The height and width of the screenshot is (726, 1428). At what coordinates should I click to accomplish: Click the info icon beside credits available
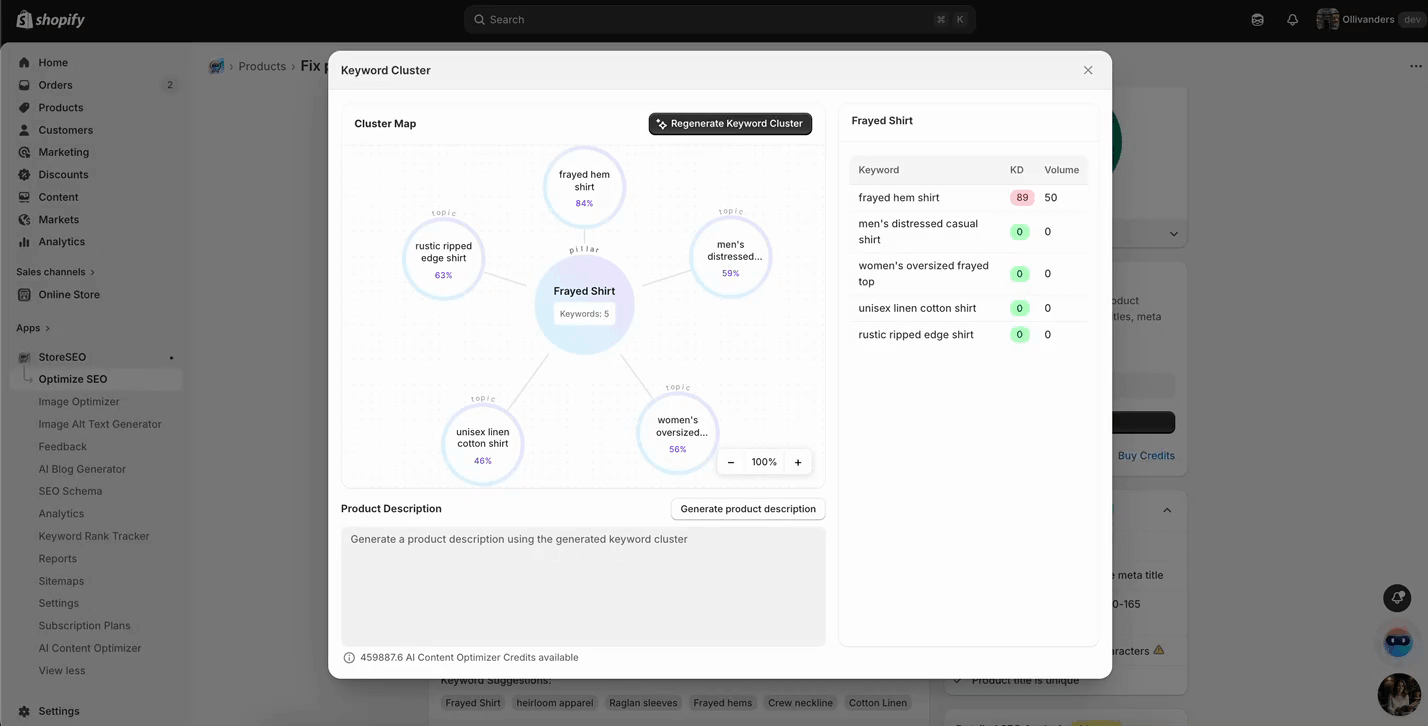tap(348, 657)
